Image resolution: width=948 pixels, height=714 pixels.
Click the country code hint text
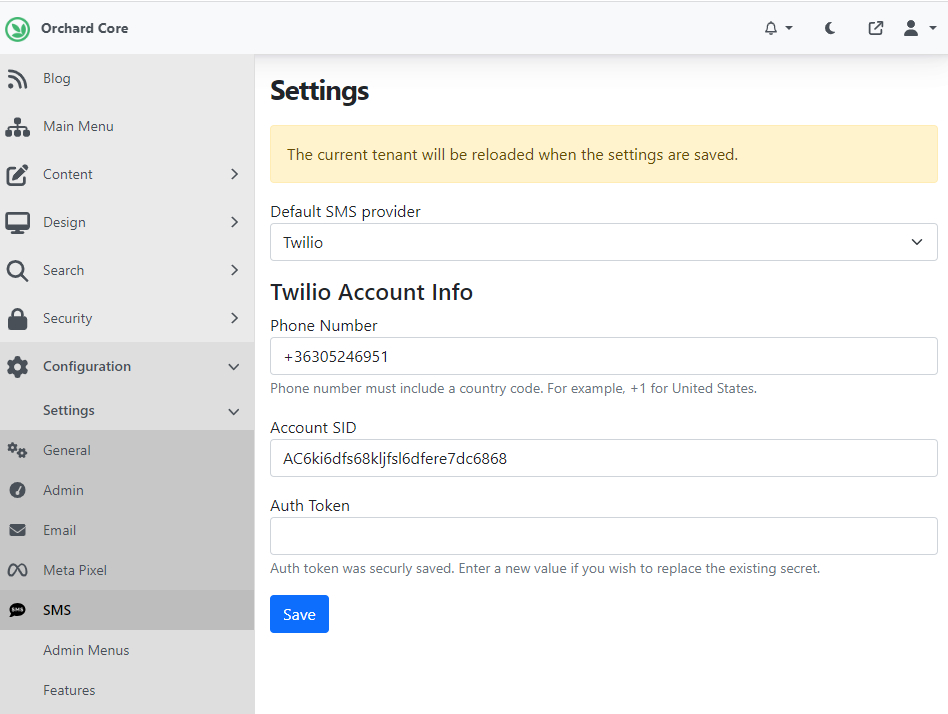pos(513,388)
